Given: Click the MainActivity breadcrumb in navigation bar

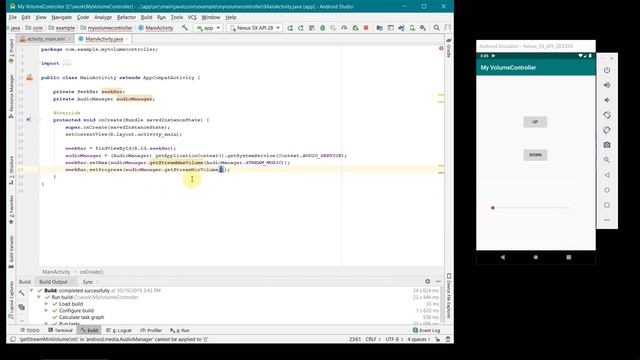Looking at the screenshot, I should point(156,28).
